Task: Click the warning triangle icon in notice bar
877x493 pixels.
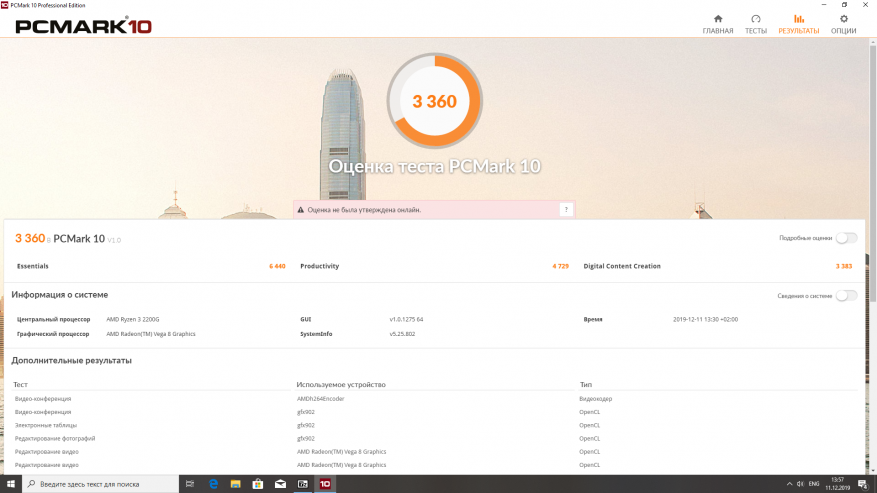Action: coord(301,210)
